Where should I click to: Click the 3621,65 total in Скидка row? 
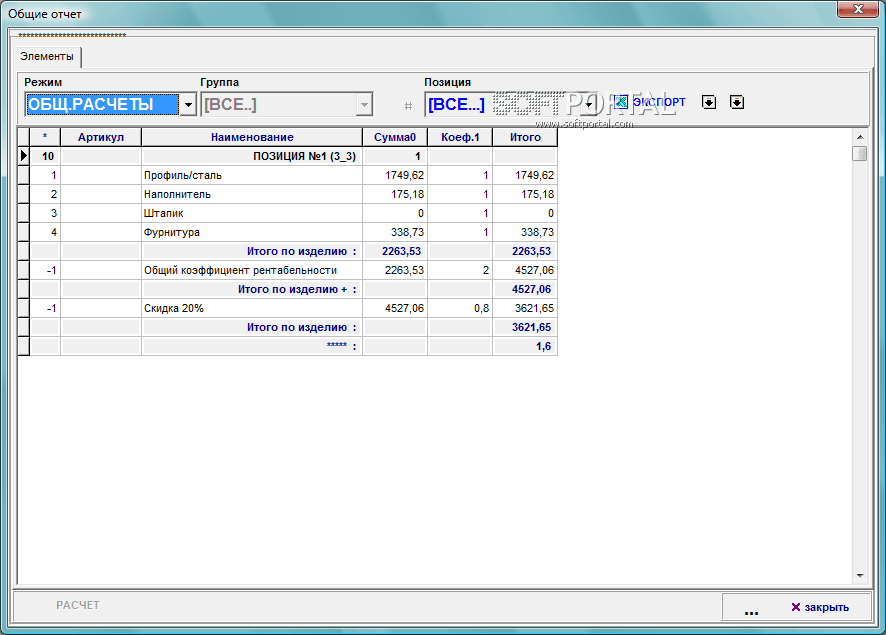[x=534, y=308]
